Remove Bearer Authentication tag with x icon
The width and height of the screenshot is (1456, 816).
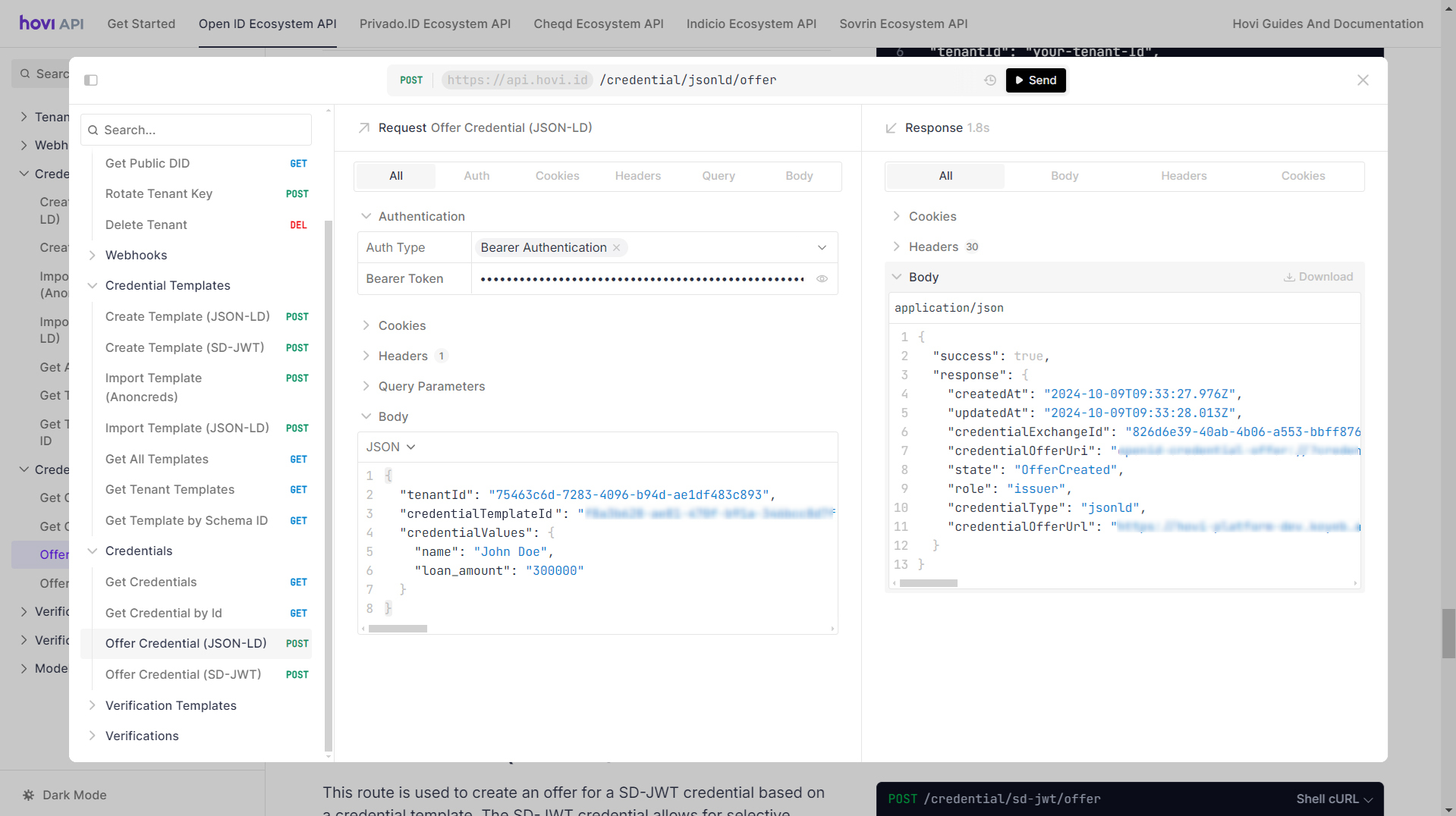click(x=617, y=248)
